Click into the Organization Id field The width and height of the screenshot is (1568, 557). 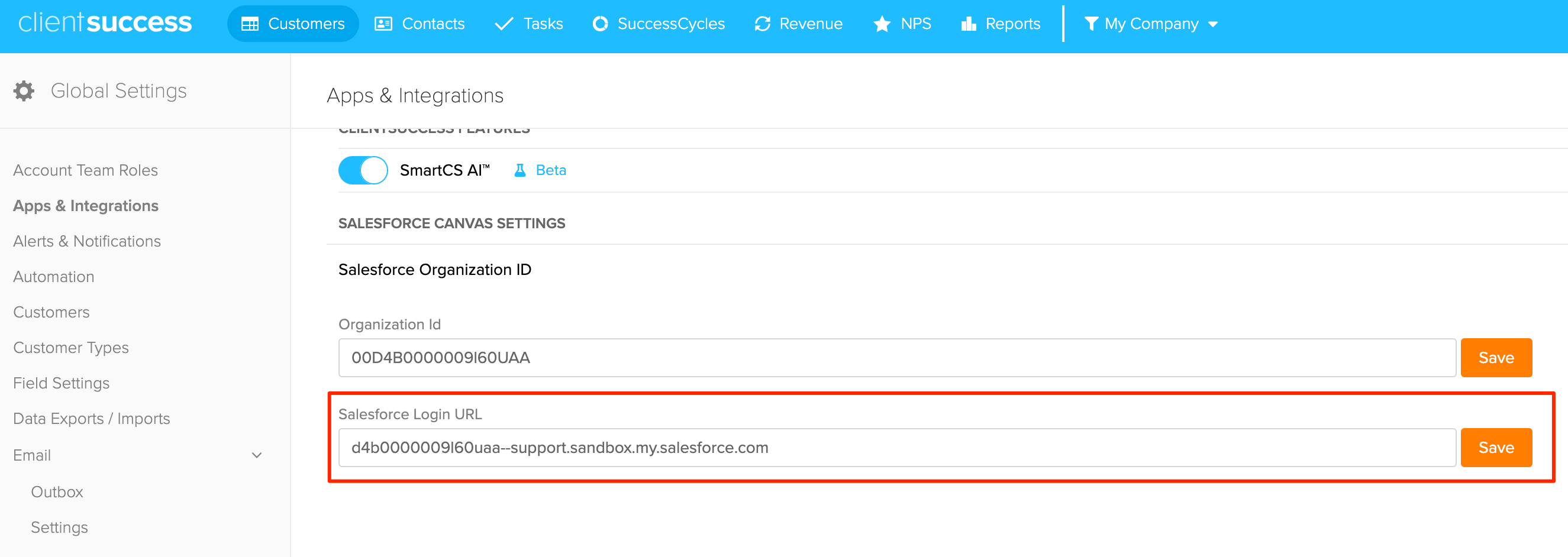click(896, 358)
